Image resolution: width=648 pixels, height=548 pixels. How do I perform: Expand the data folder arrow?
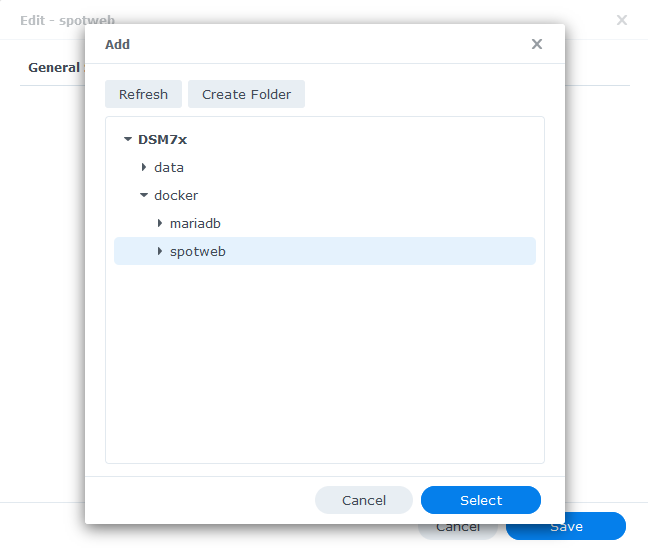[x=144, y=167]
